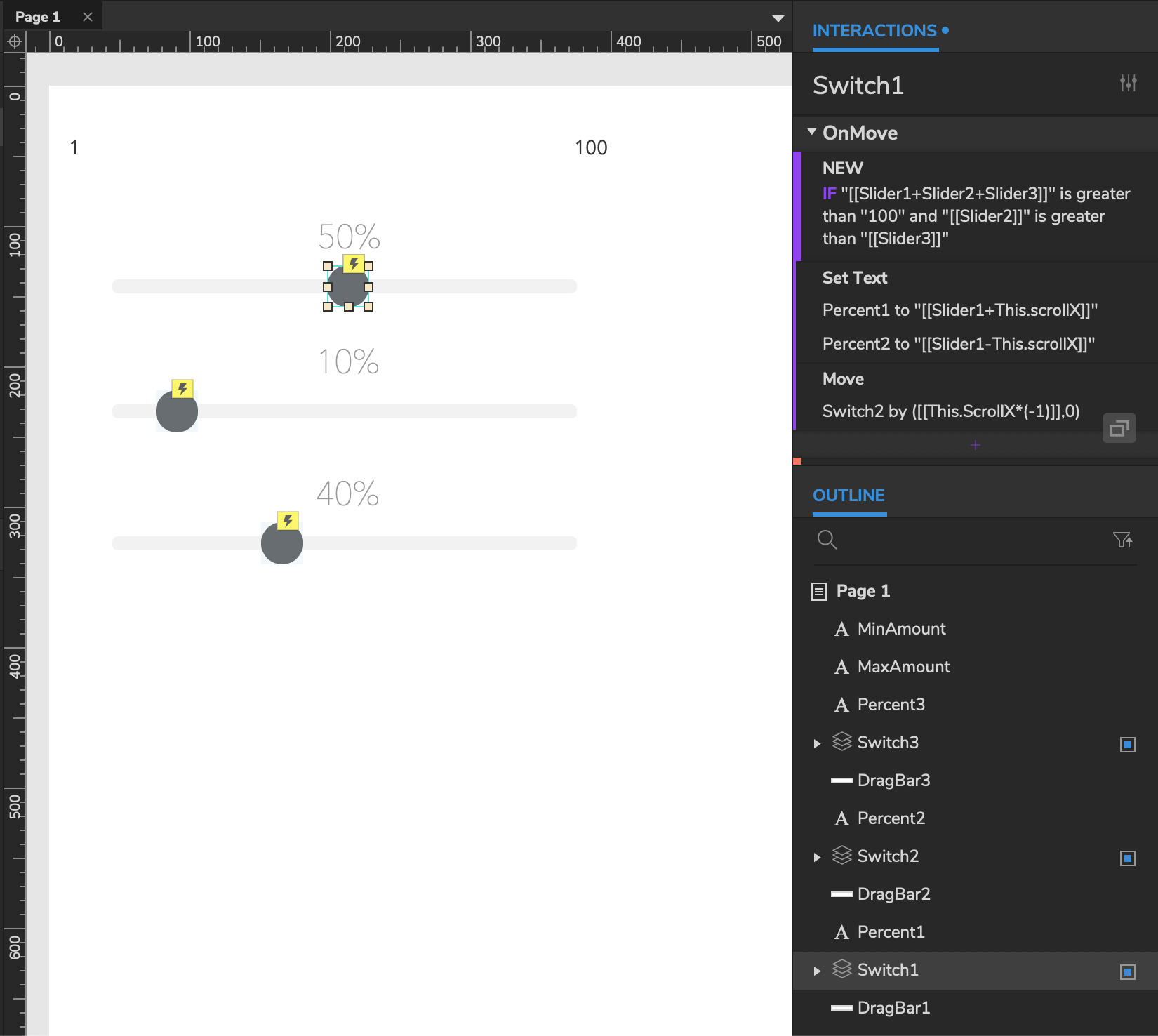Collapse the OnMove event section
The height and width of the screenshot is (1036, 1158).
(812, 133)
